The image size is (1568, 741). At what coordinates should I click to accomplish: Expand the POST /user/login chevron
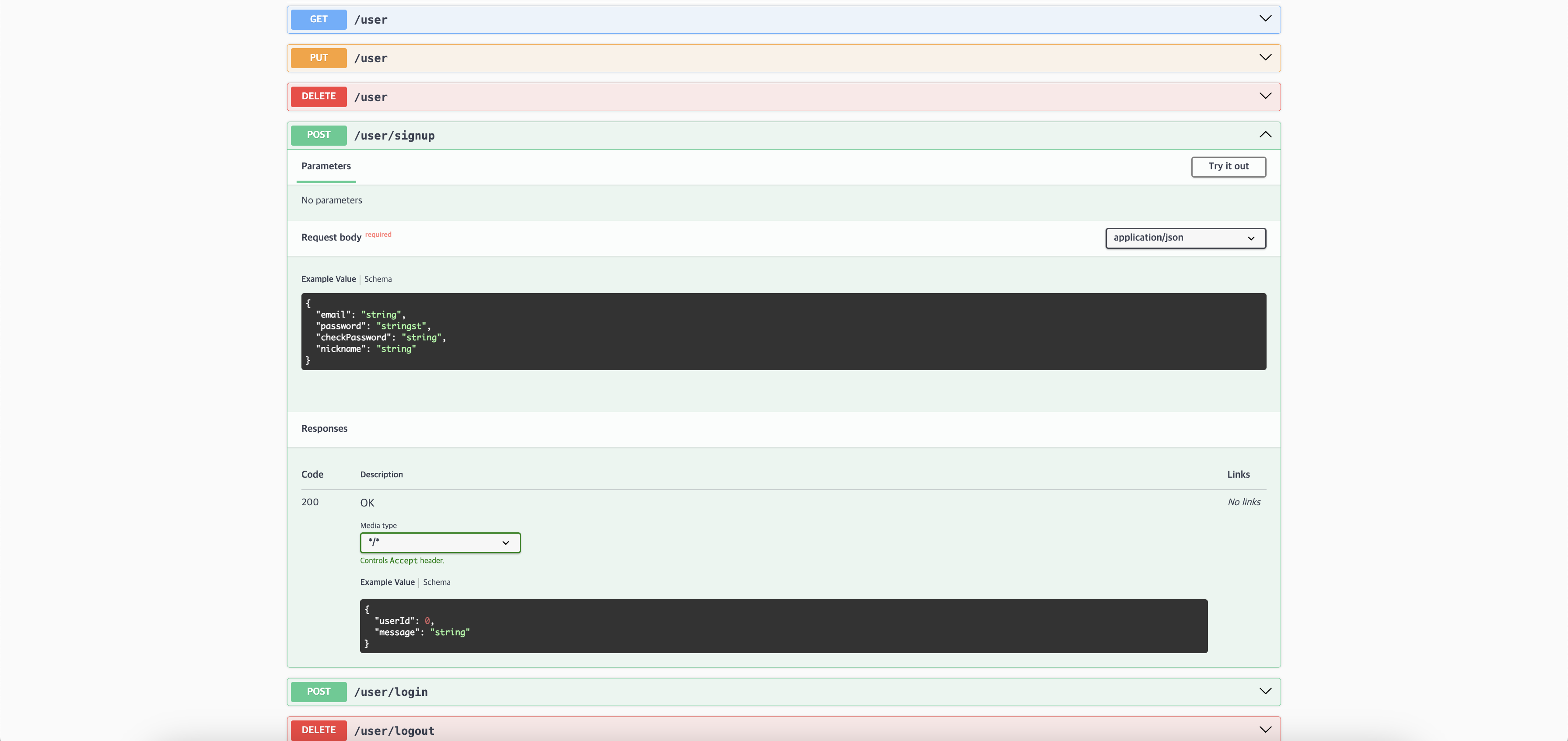point(1265,691)
